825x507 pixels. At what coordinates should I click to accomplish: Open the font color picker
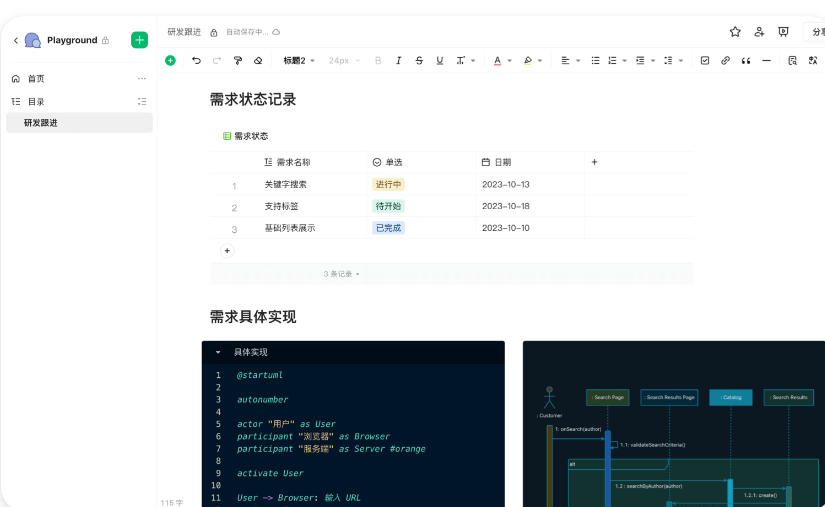pos(498,61)
